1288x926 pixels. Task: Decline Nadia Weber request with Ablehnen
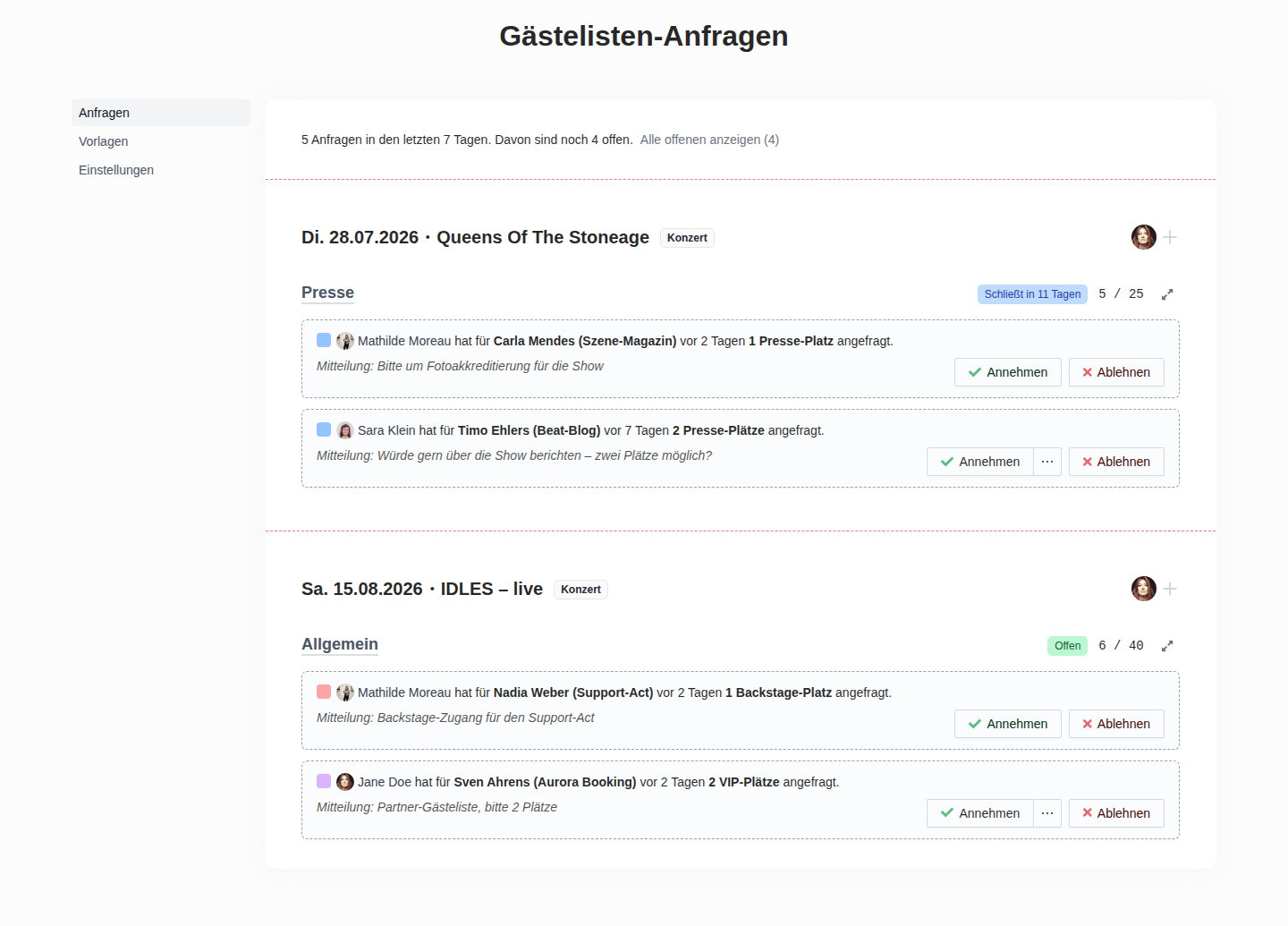point(1116,724)
